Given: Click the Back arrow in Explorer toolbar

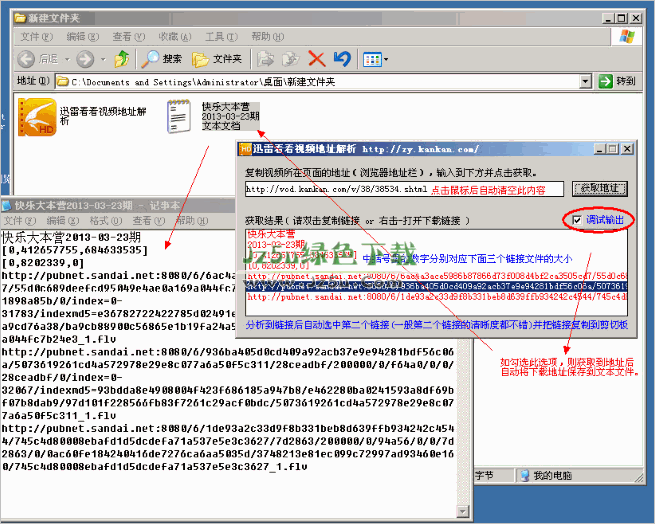Looking at the screenshot, I should [x=26, y=59].
